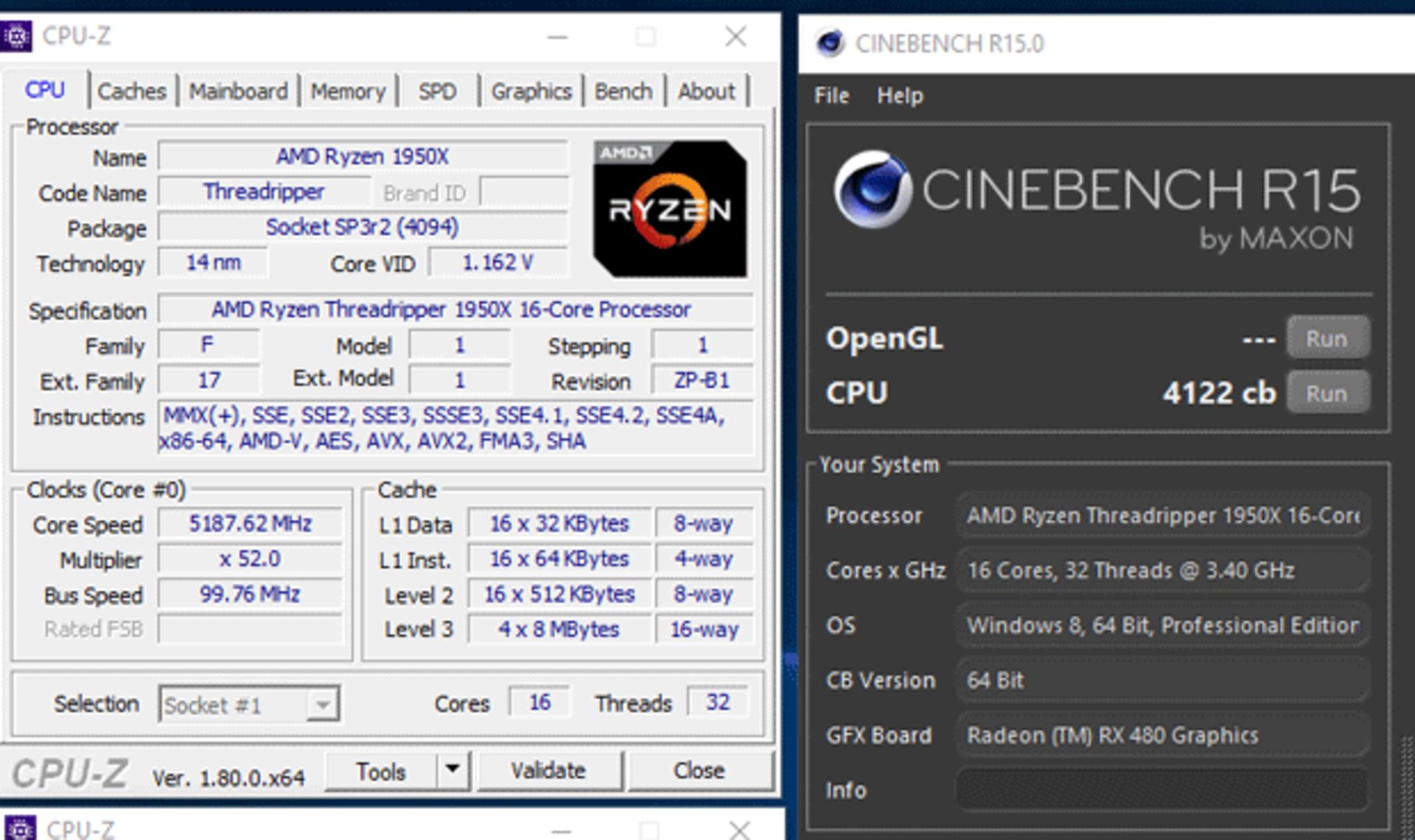The height and width of the screenshot is (840, 1415).
Task: Click the Validate button
Action: point(549,771)
